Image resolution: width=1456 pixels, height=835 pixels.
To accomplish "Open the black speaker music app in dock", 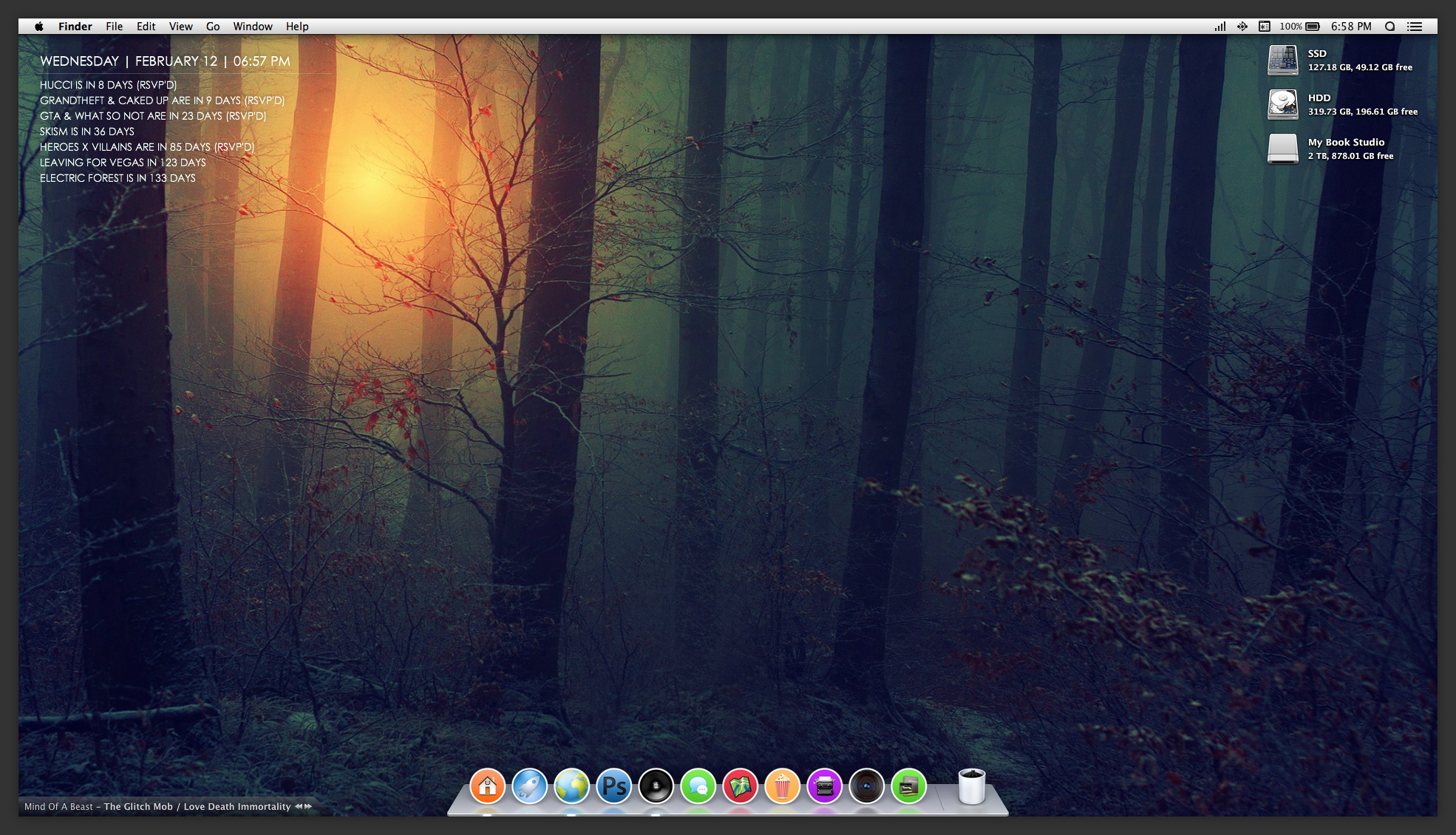I will 656,786.
